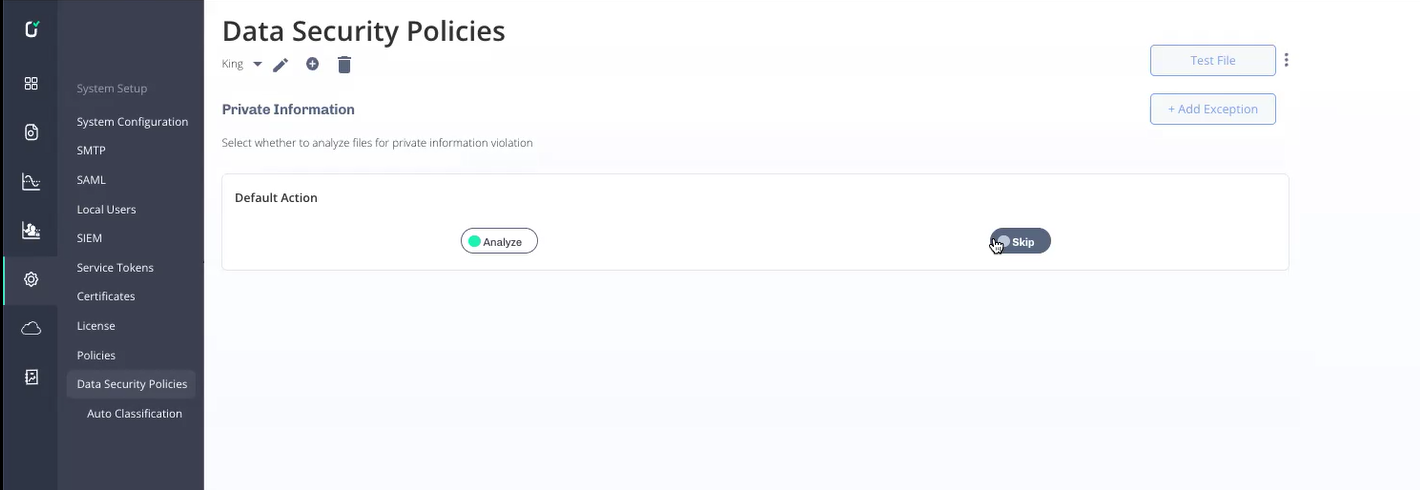Open the three-dot menu beside Test File
The height and width of the screenshot is (490, 1420).
click(x=1286, y=60)
